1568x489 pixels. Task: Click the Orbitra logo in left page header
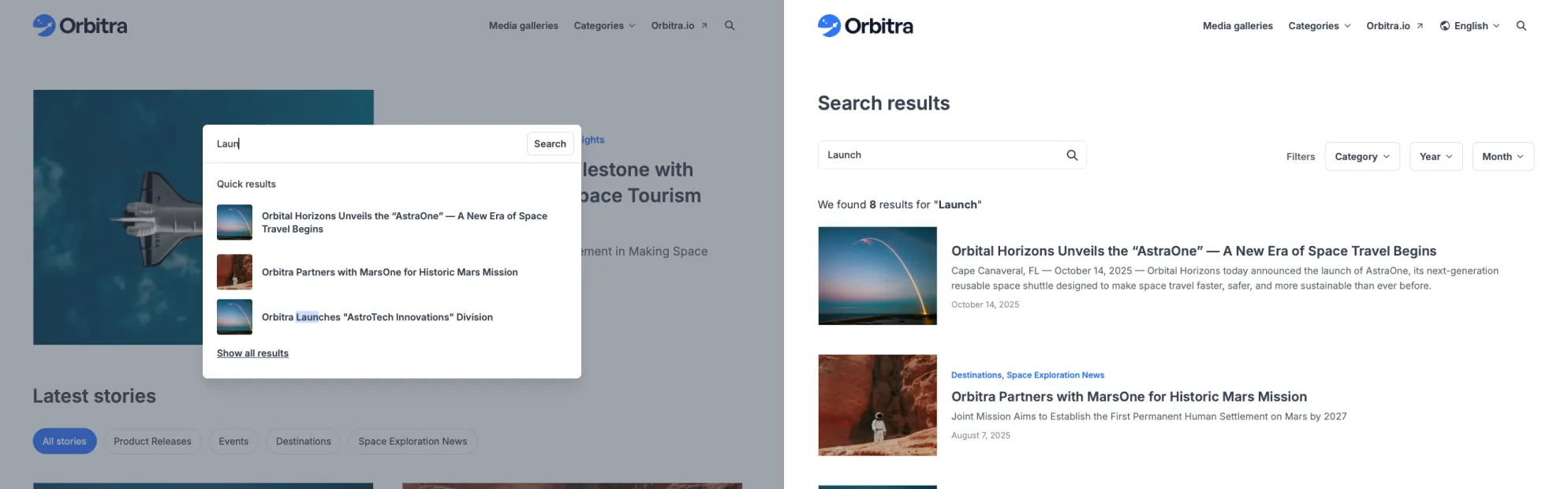click(x=80, y=25)
